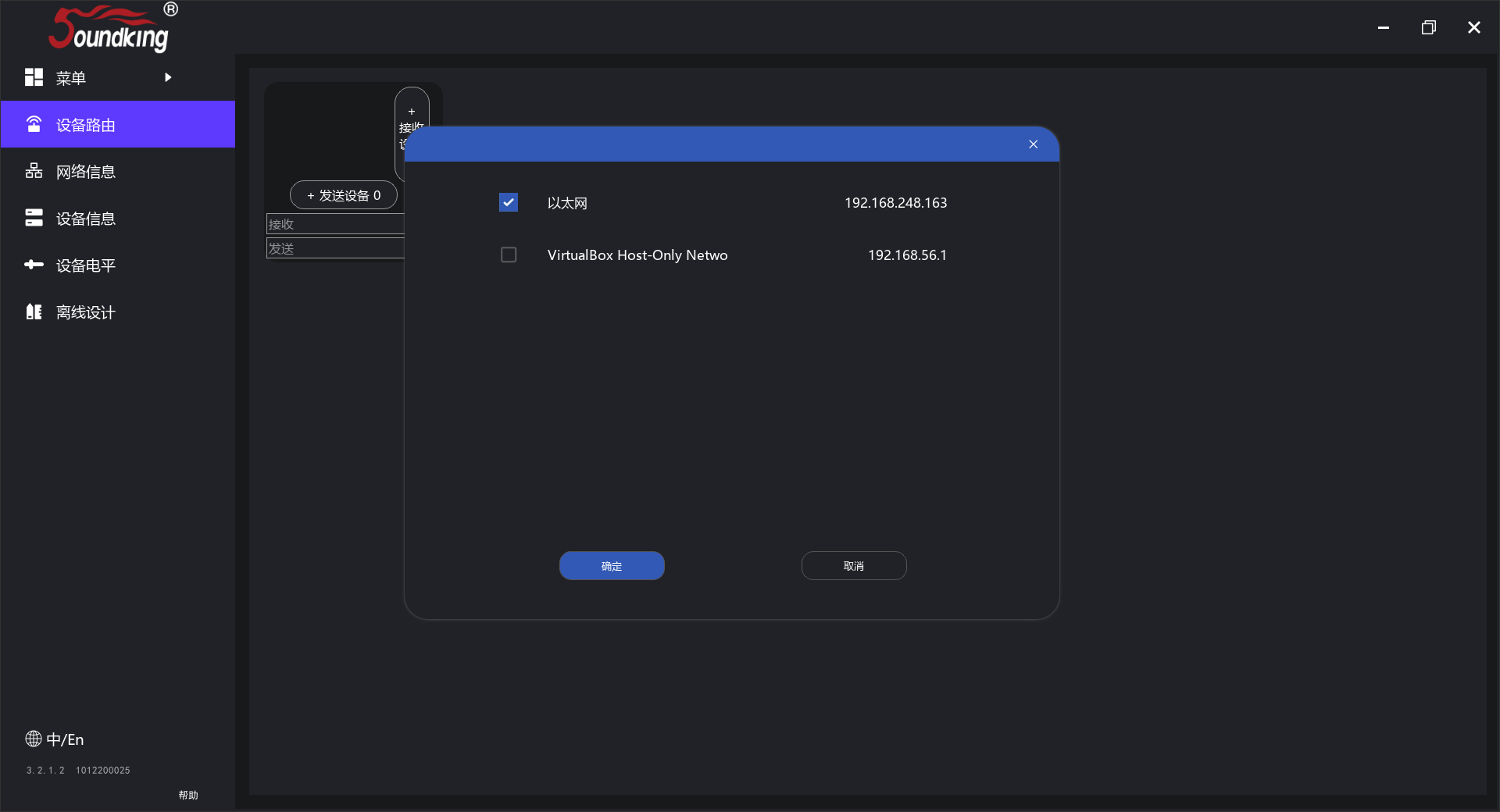Confirm with the blue 确定 button
Image resolution: width=1500 pixels, height=812 pixels.
click(612, 566)
